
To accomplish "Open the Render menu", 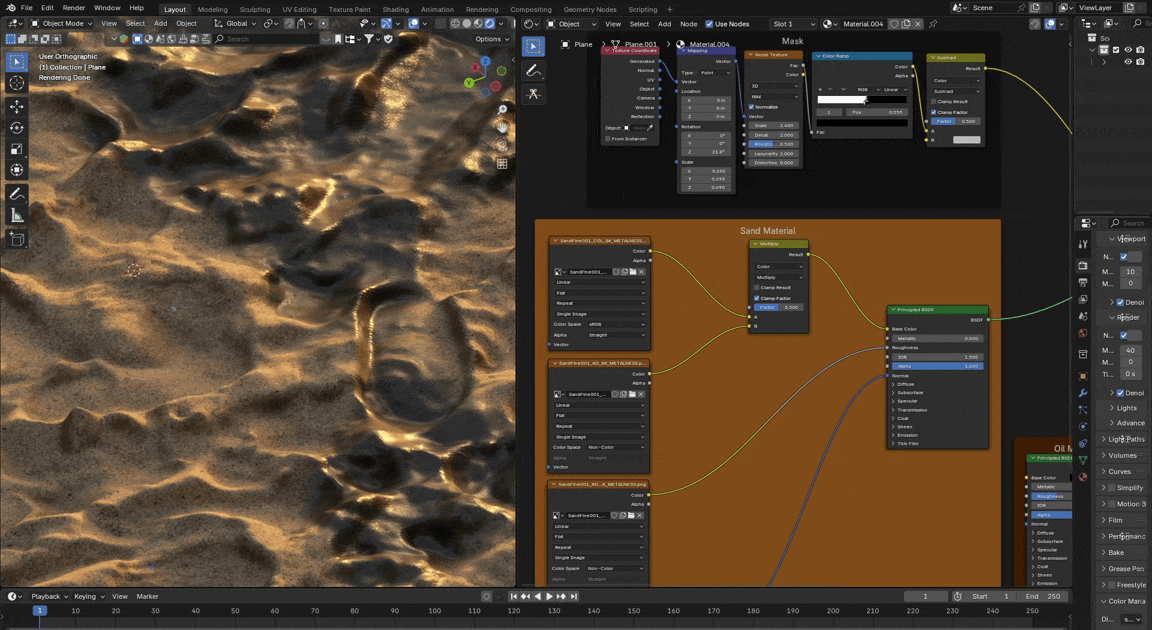I will tap(74, 8).
